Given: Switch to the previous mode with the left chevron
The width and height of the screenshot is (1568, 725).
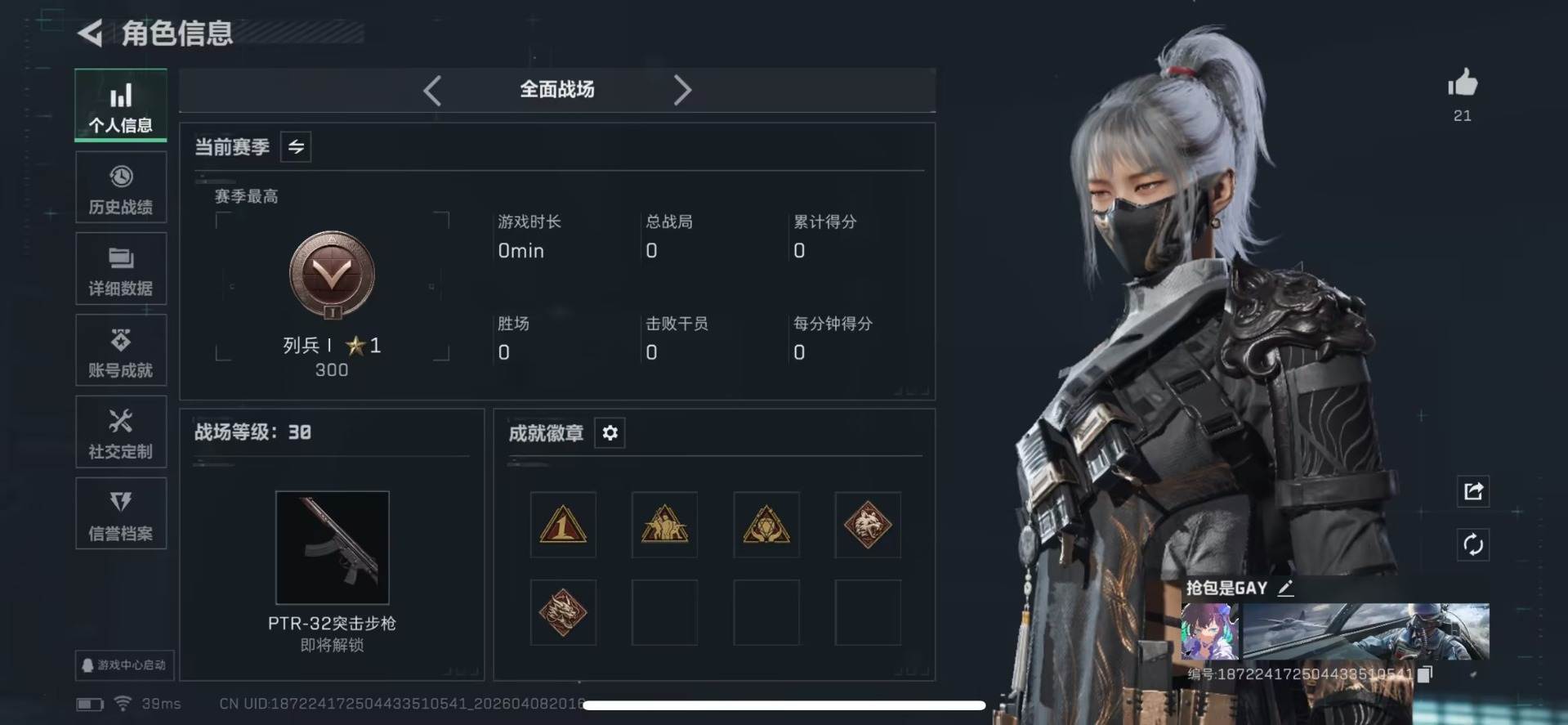Looking at the screenshot, I should (x=433, y=90).
